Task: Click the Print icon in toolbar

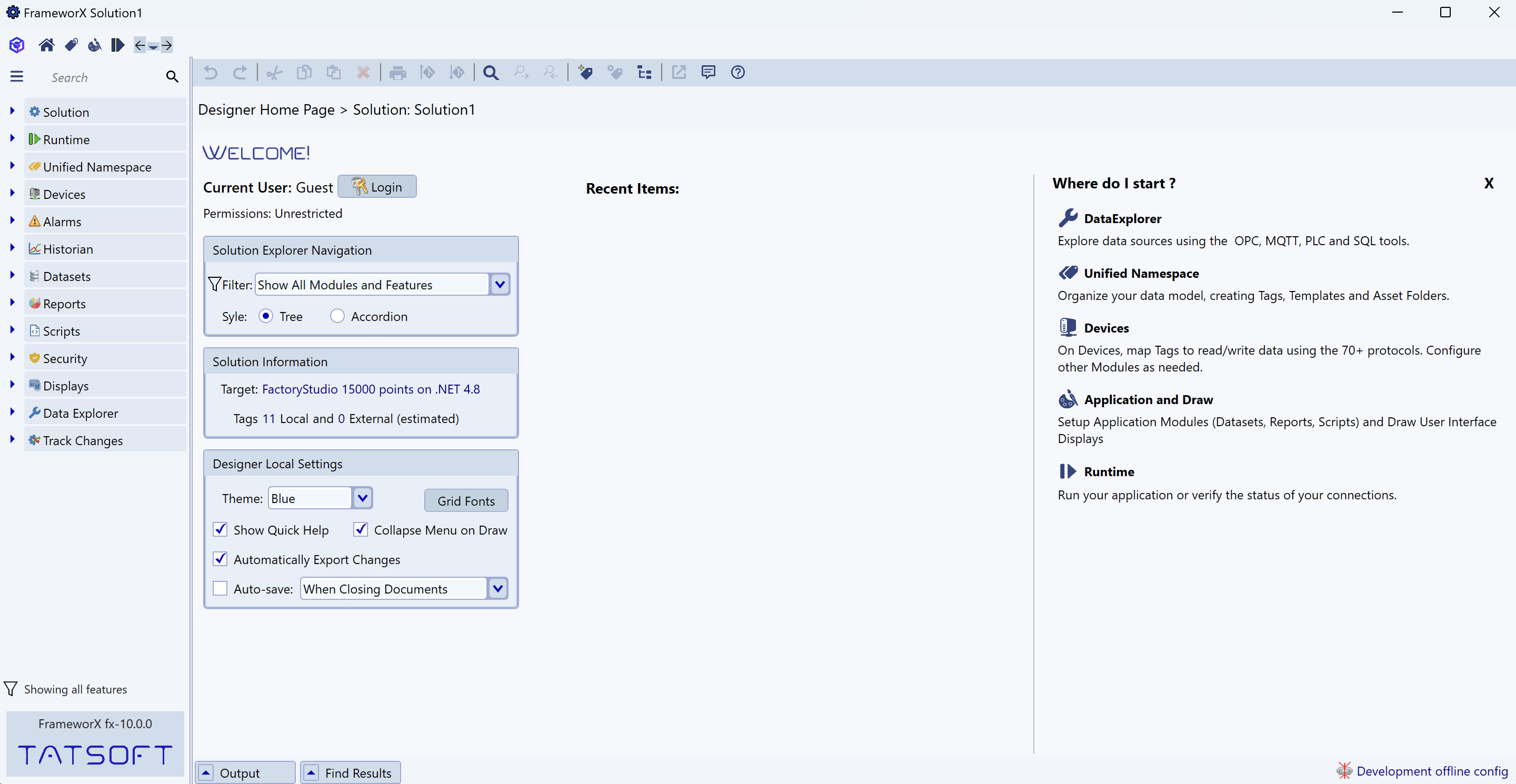Action: tap(397, 72)
